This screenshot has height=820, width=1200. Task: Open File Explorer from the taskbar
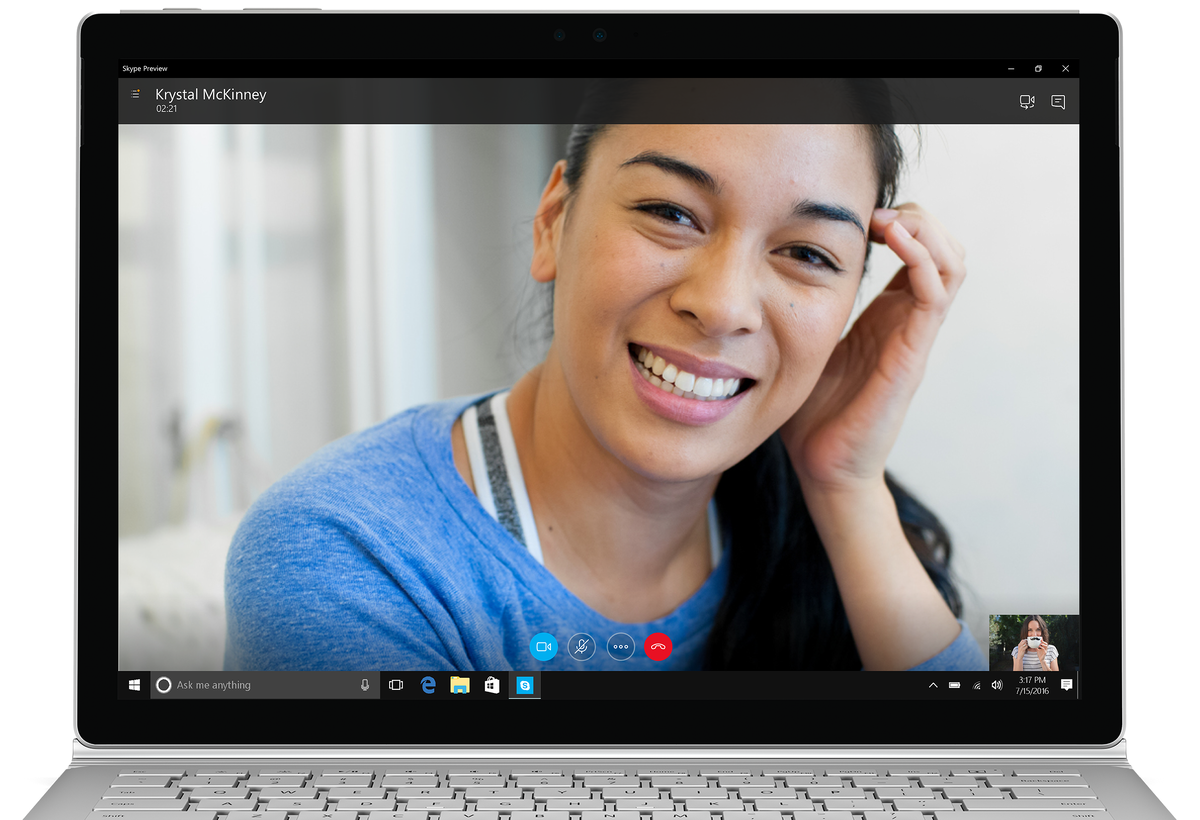pos(460,685)
